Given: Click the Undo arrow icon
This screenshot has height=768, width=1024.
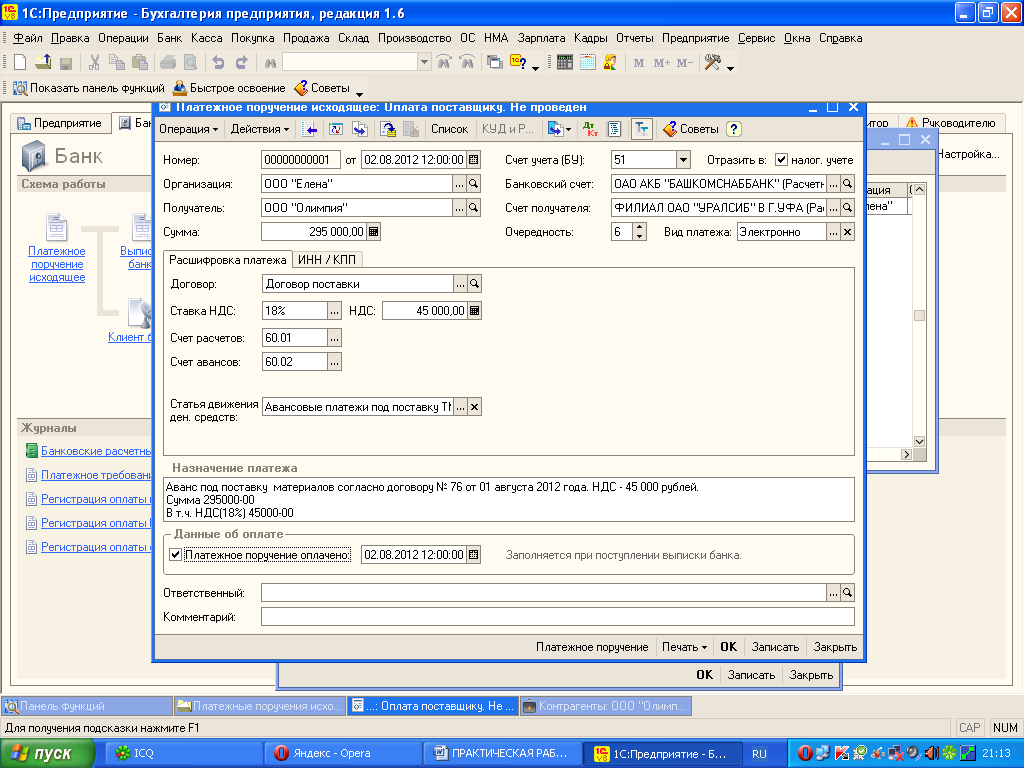Looking at the screenshot, I should point(218,63).
